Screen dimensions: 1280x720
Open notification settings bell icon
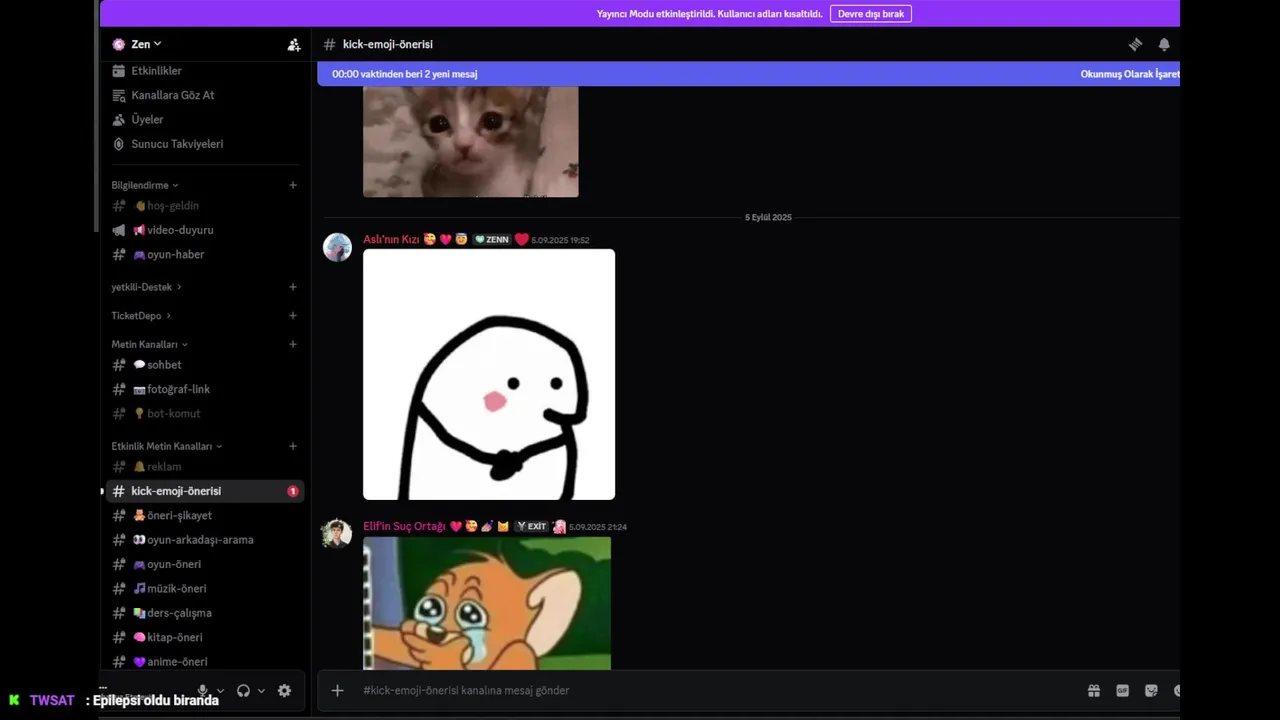pyautogui.click(x=1164, y=44)
